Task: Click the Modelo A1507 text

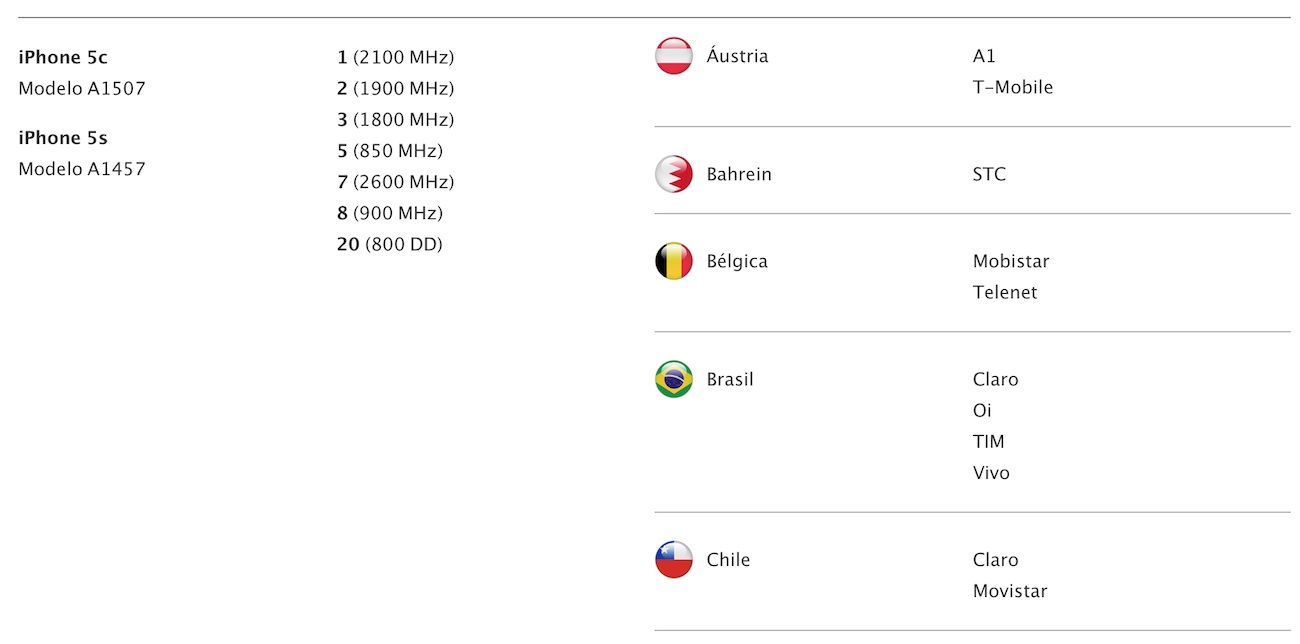Action: coord(82,88)
